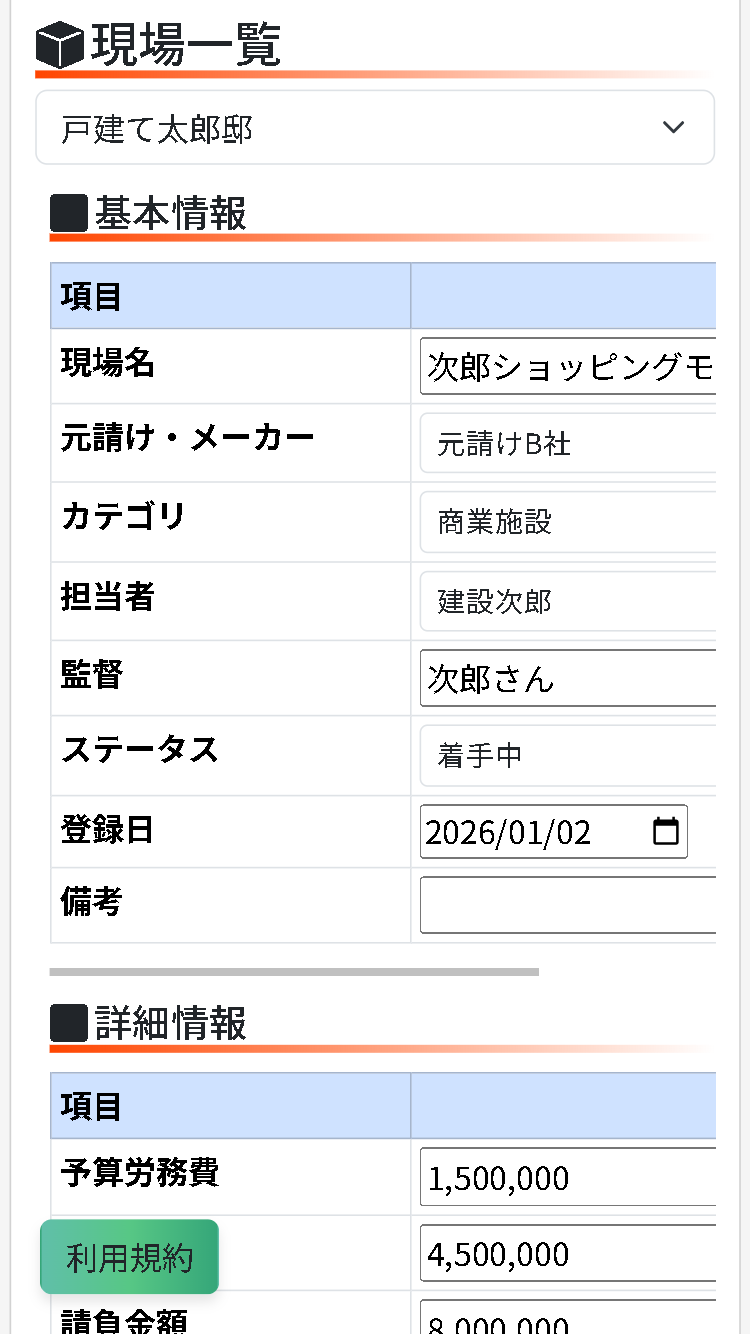750x1334 pixels.
Task: Click the input field showing 4,500,000
Action: tap(570, 1255)
